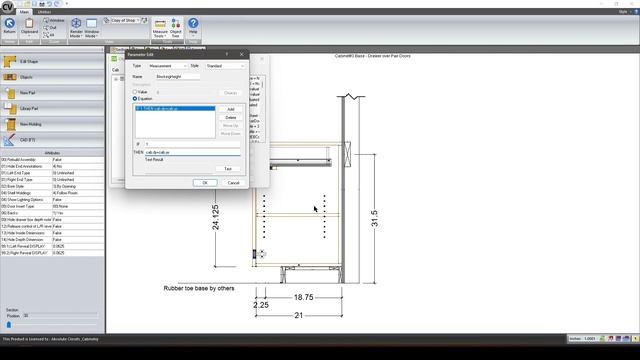Viewport: 640px width, 360px height.
Task: Click the THEN equation input field
Action: click(x=192, y=152)
